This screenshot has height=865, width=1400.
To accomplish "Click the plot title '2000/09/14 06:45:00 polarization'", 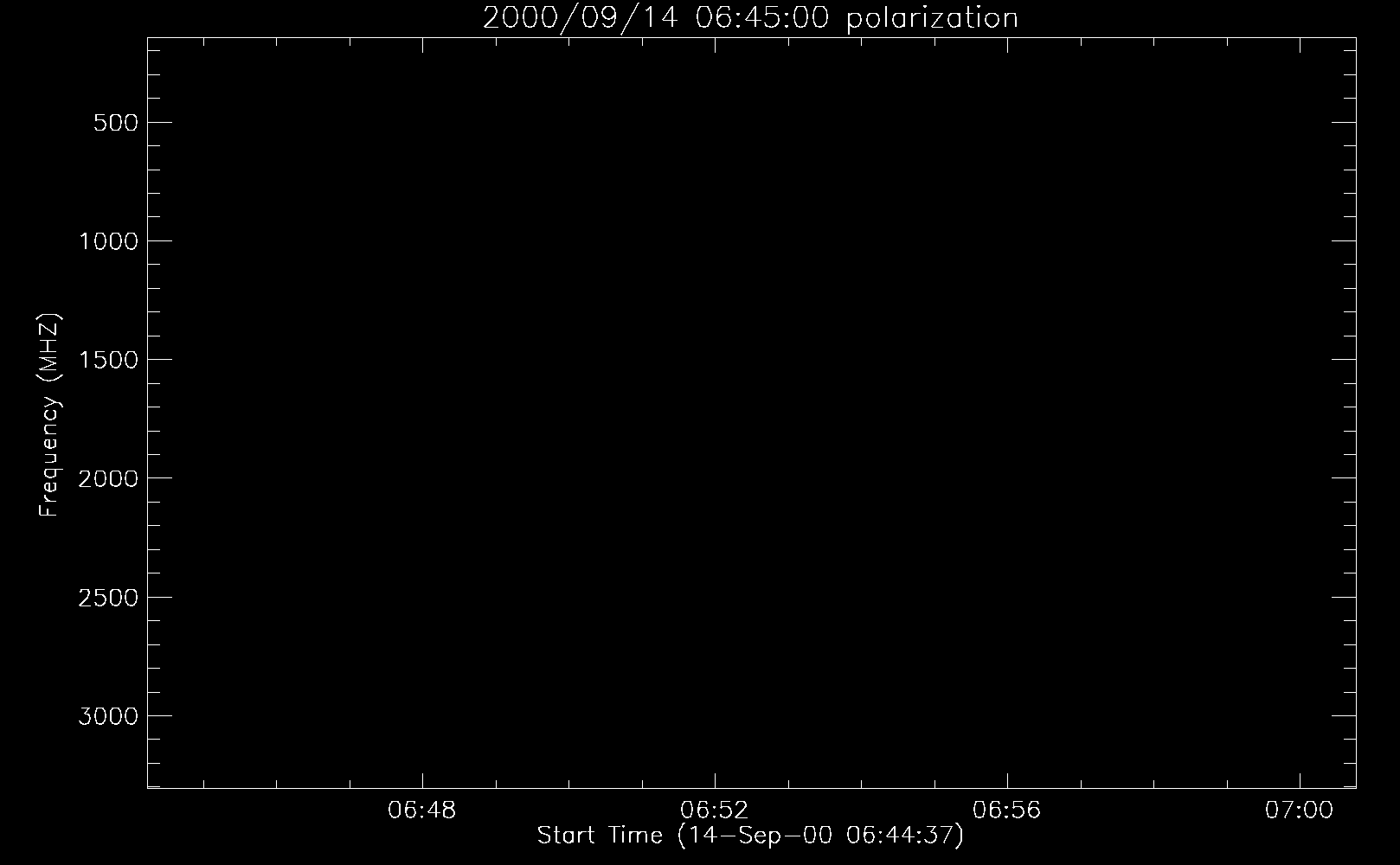I will [750, 18].
